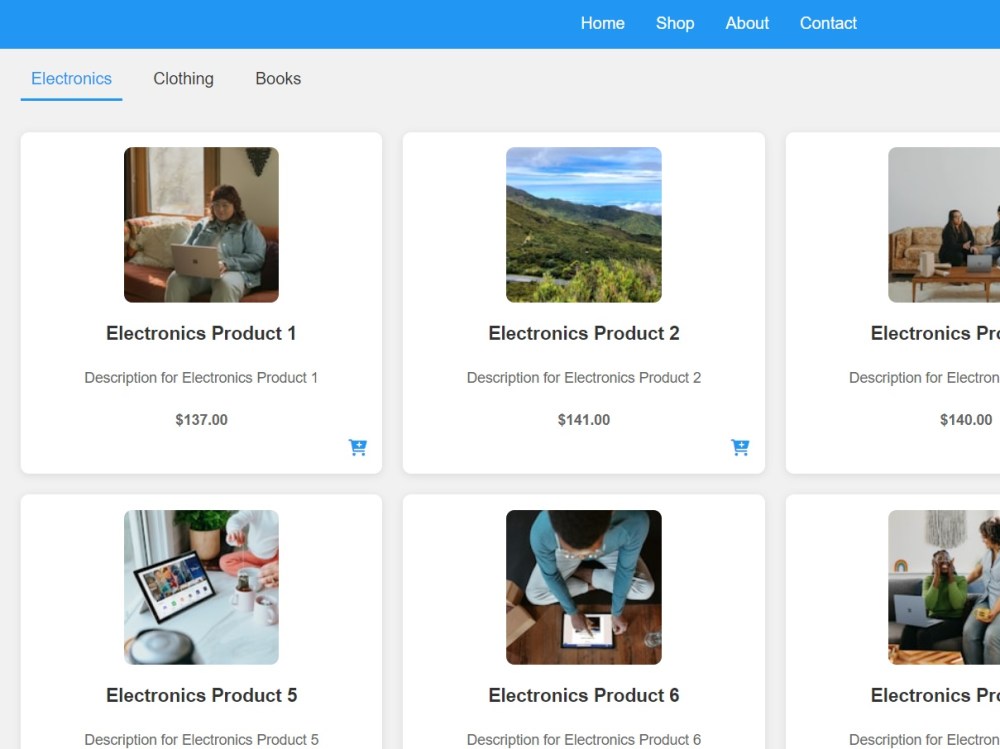Add Electronics Product 1 to cart
This screenshot has width=1000, height=749.
358,447
